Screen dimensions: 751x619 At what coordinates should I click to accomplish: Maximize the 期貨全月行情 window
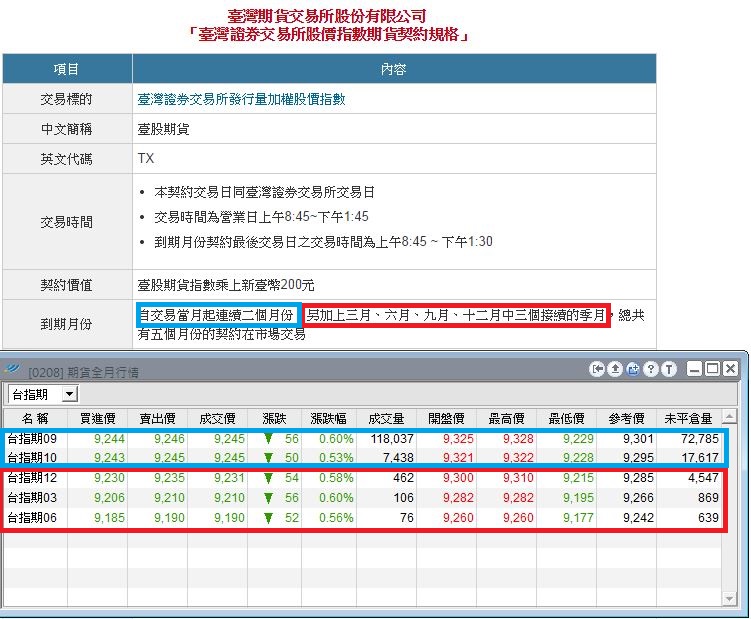(712, 368)
